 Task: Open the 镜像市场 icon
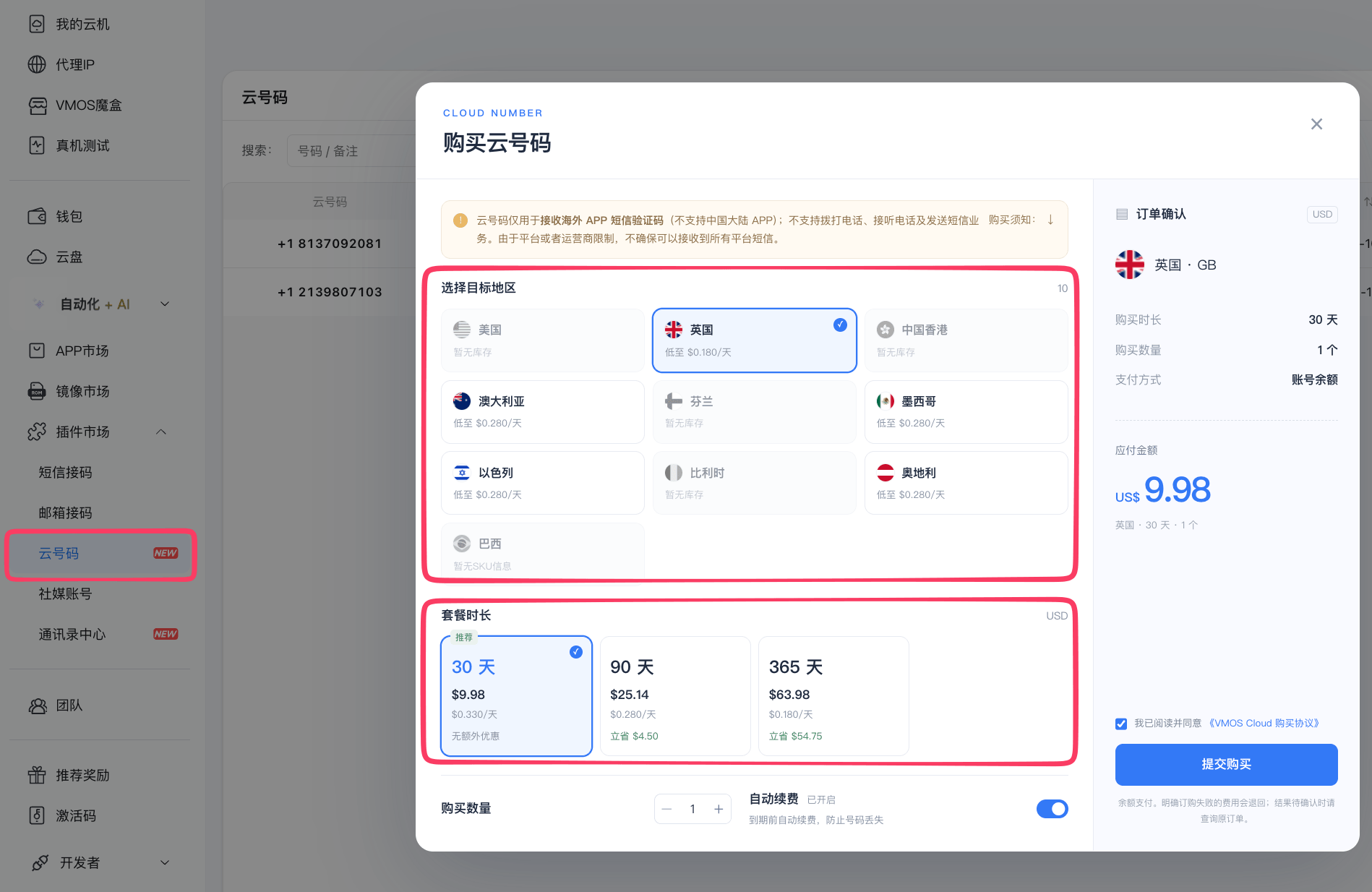[x=37, y=391]
